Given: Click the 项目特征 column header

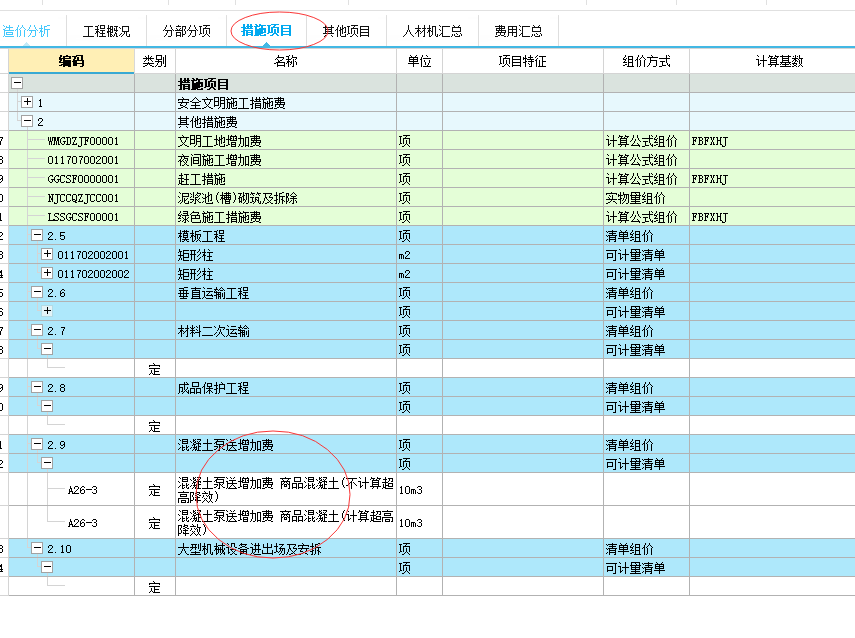Looking at the screenshot, I should click(522, 61).
